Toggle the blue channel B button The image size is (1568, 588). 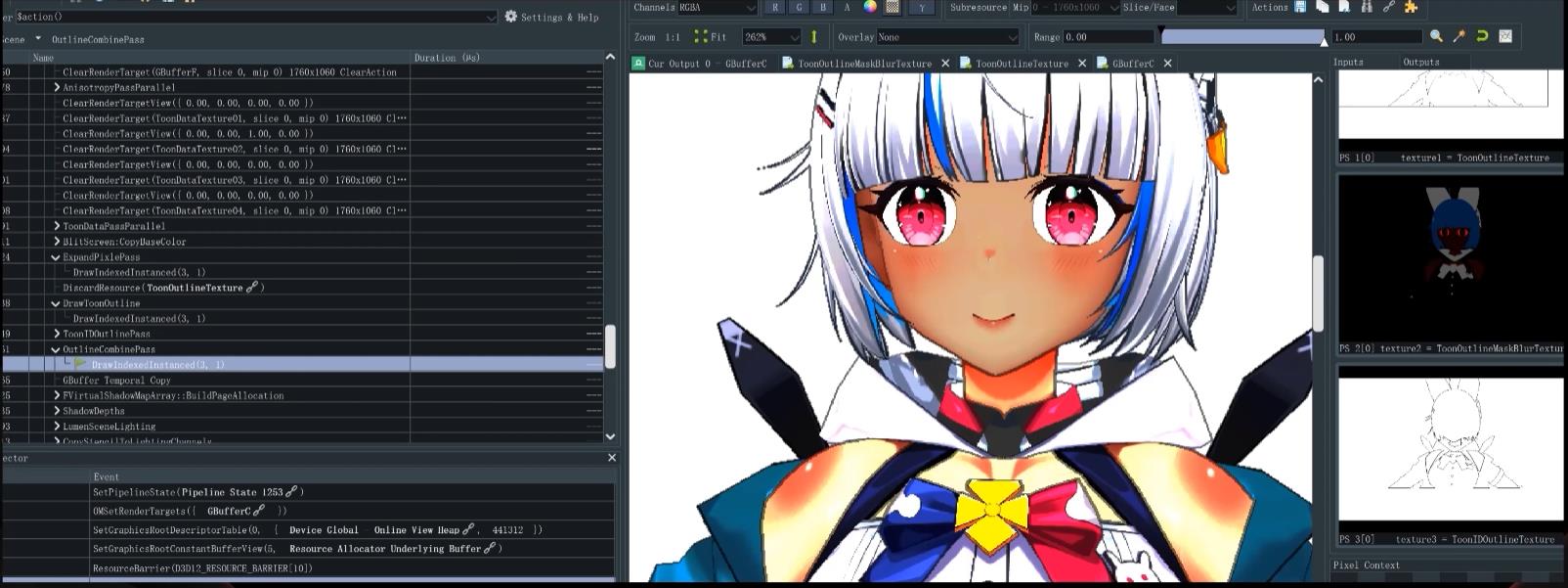coord(823,7)
